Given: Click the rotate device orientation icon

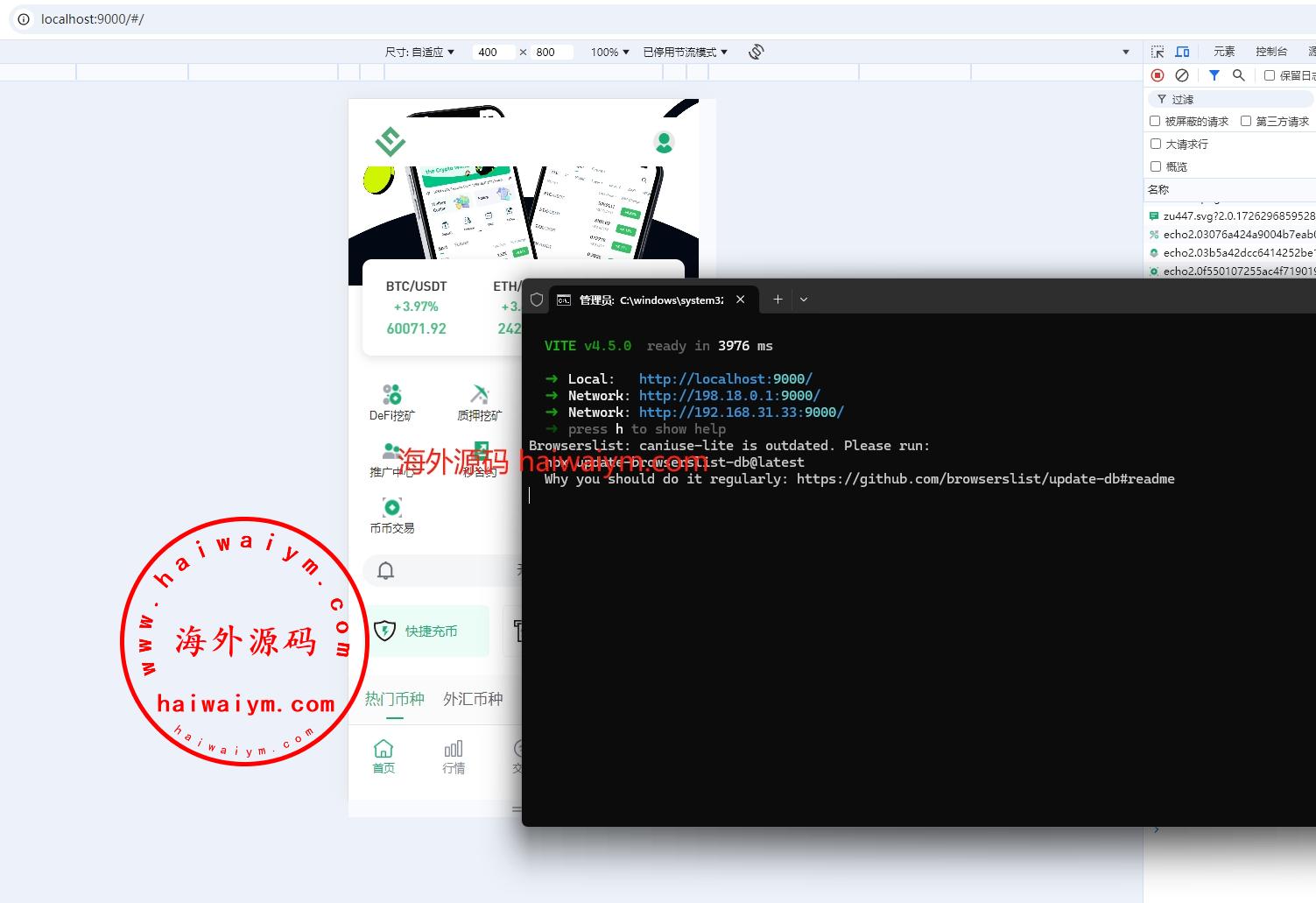Looking at the screenshot, I should point(757,52).
